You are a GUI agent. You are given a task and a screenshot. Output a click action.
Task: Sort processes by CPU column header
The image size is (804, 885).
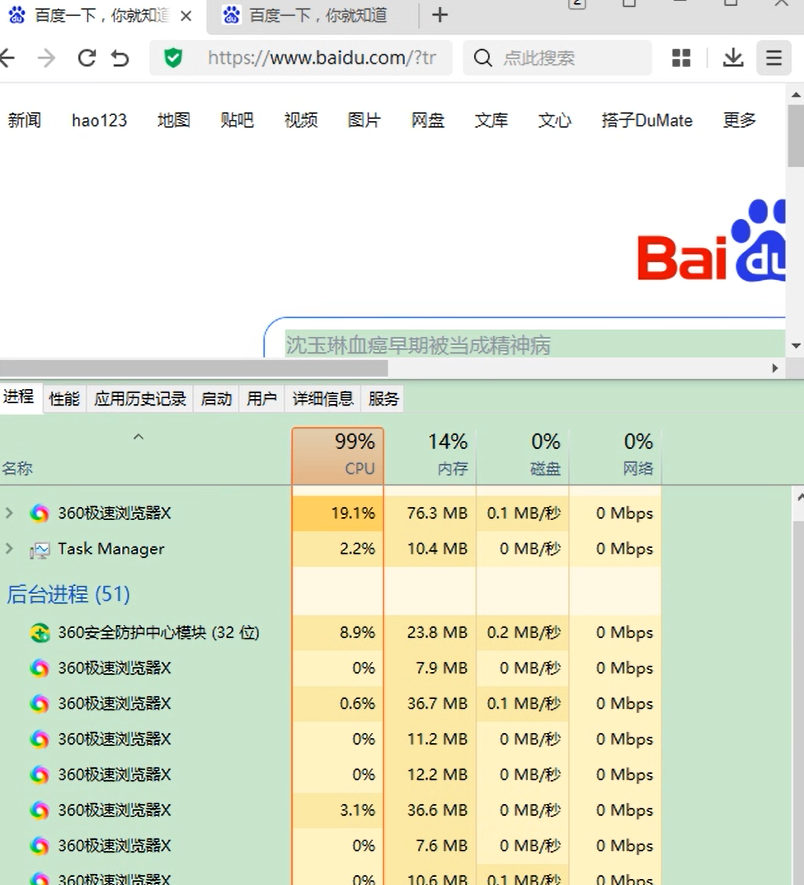[x=338, y=455]
